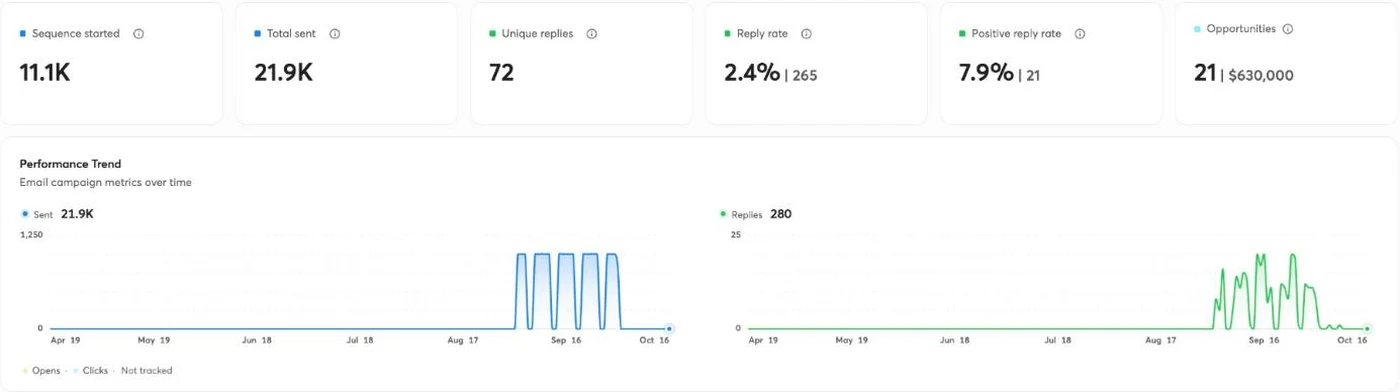The width and height of the screenshot is (1400, 392).
Task: Click the 265 count beside reply rate
Action: point(804,75)
